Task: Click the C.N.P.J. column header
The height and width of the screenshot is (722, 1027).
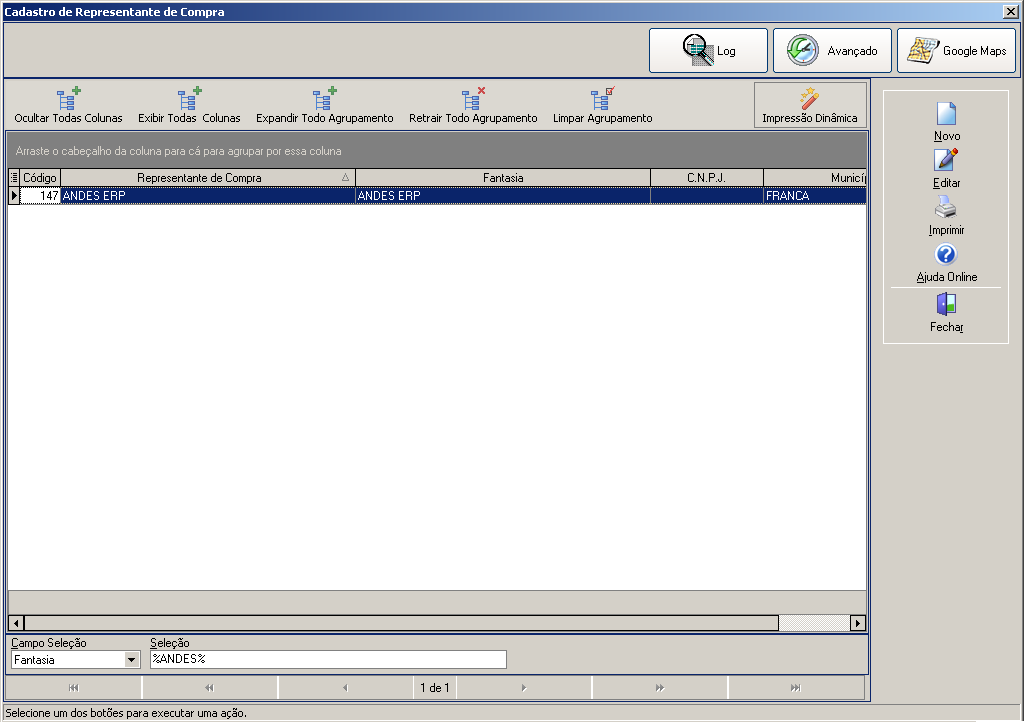Action: 707,178
